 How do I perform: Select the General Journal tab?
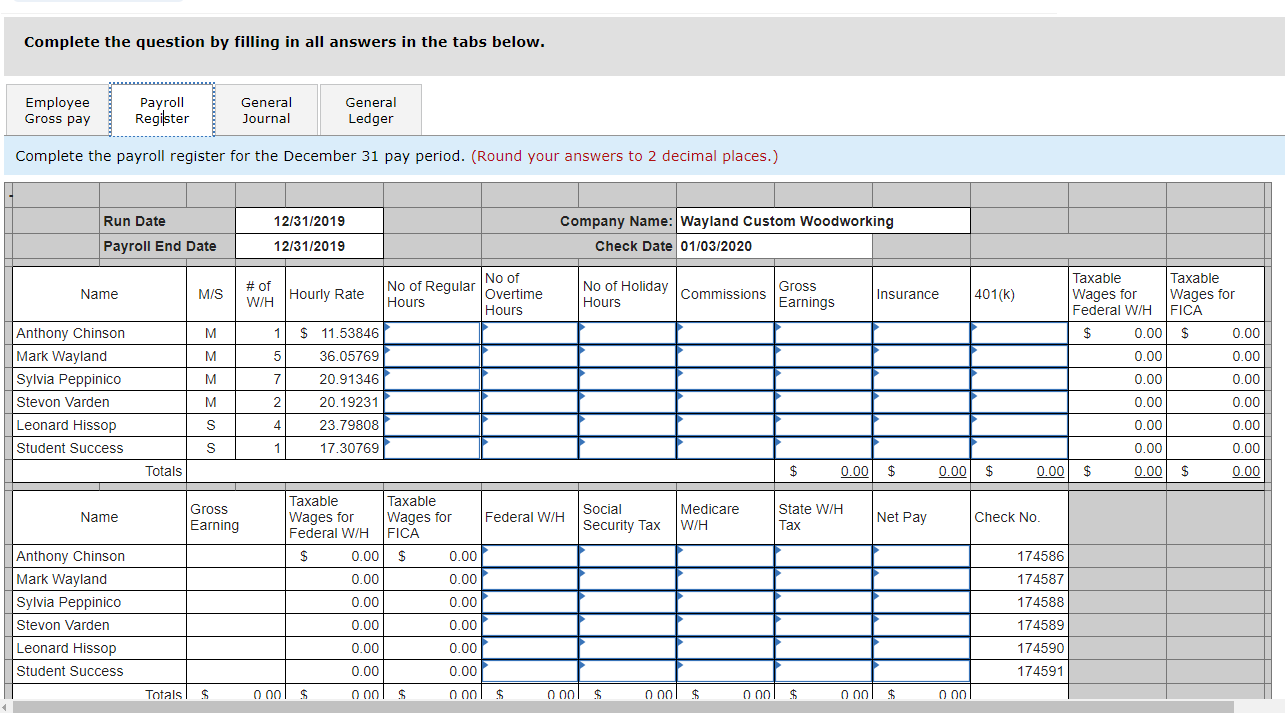point(266,109)
